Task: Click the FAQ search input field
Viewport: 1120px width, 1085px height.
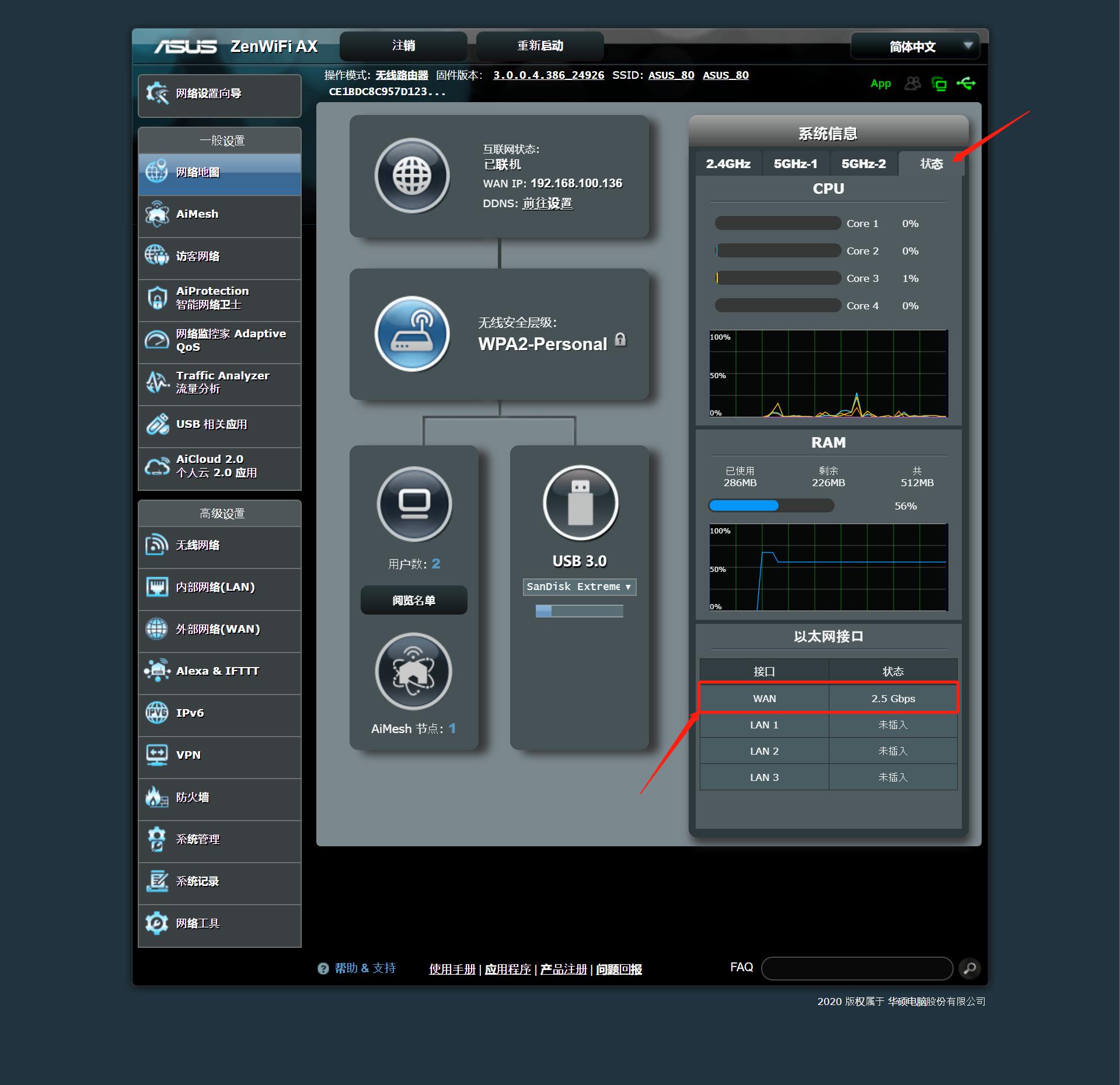Action: pyautogui.click(x=856, y=968)
